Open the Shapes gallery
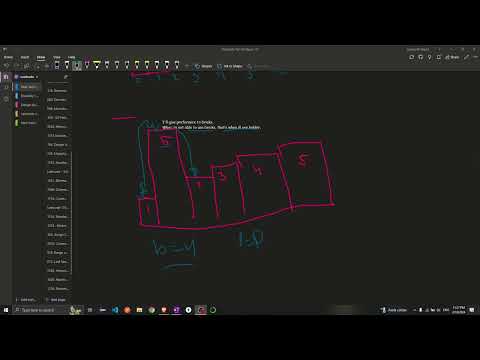The width and height of the screenshot is (480, 360). (x=203, y=66)
